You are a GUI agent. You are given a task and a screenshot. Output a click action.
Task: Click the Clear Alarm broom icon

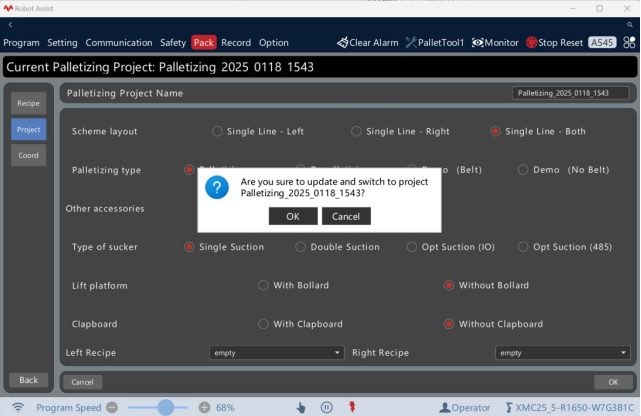point(343,42)
